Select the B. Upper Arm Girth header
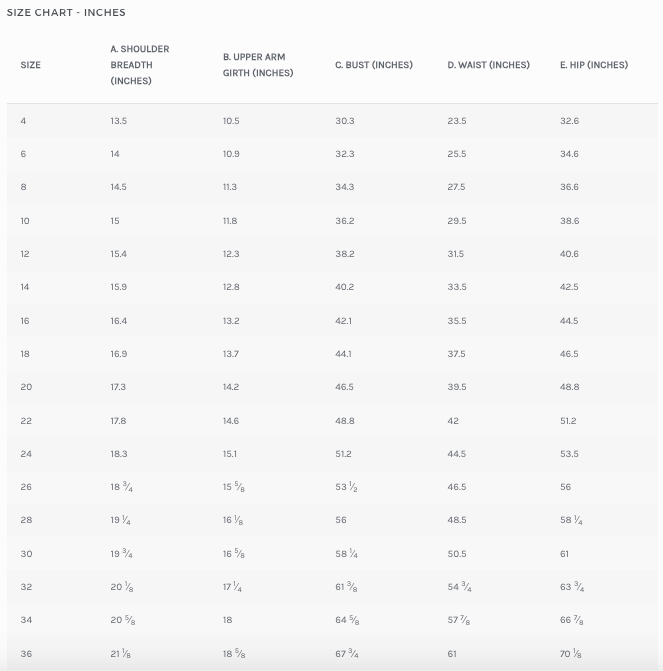This screenshot has width=663, height=671. (258, 65)
